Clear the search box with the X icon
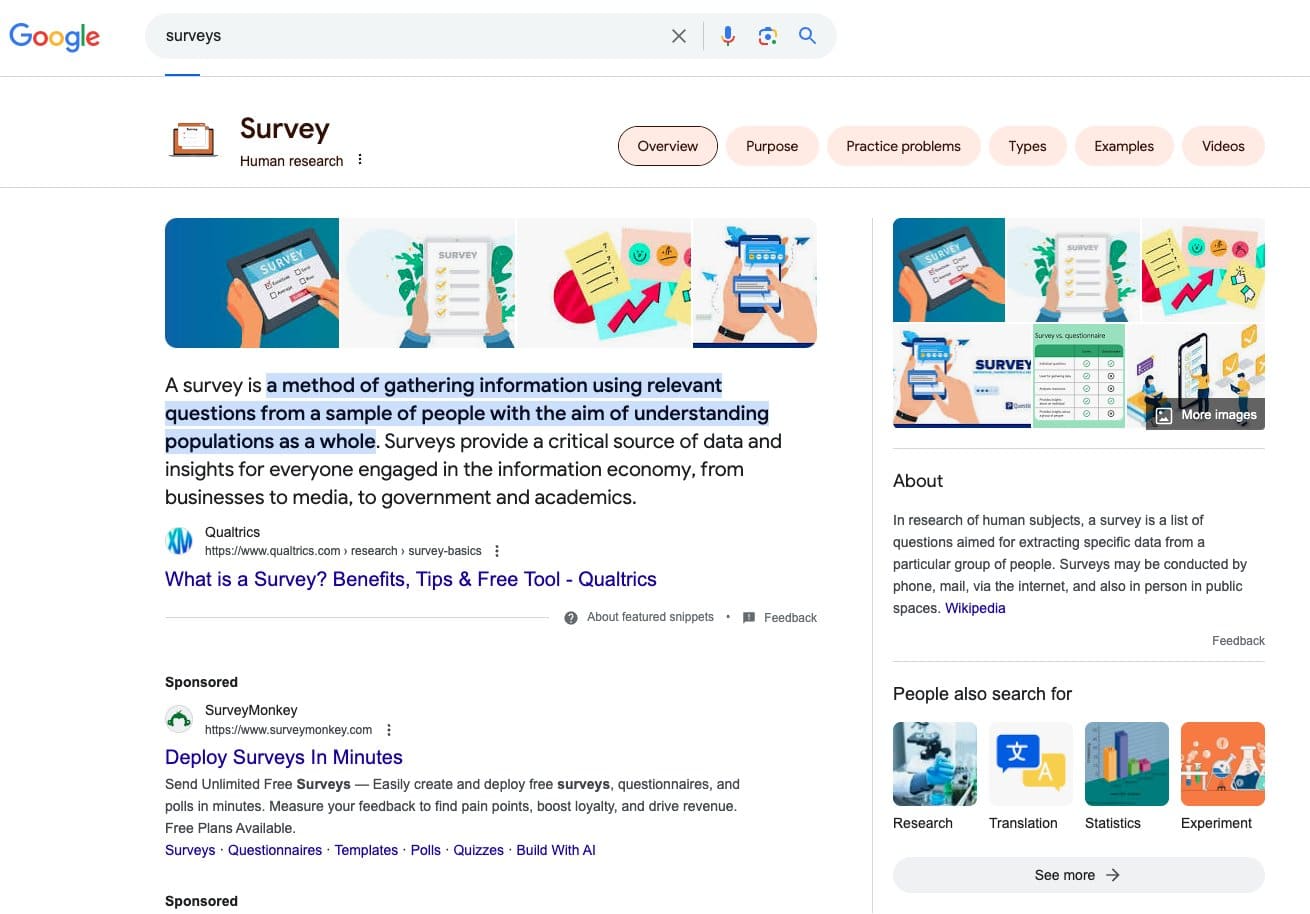The image size is (1310, 914). tap(679, 36)
